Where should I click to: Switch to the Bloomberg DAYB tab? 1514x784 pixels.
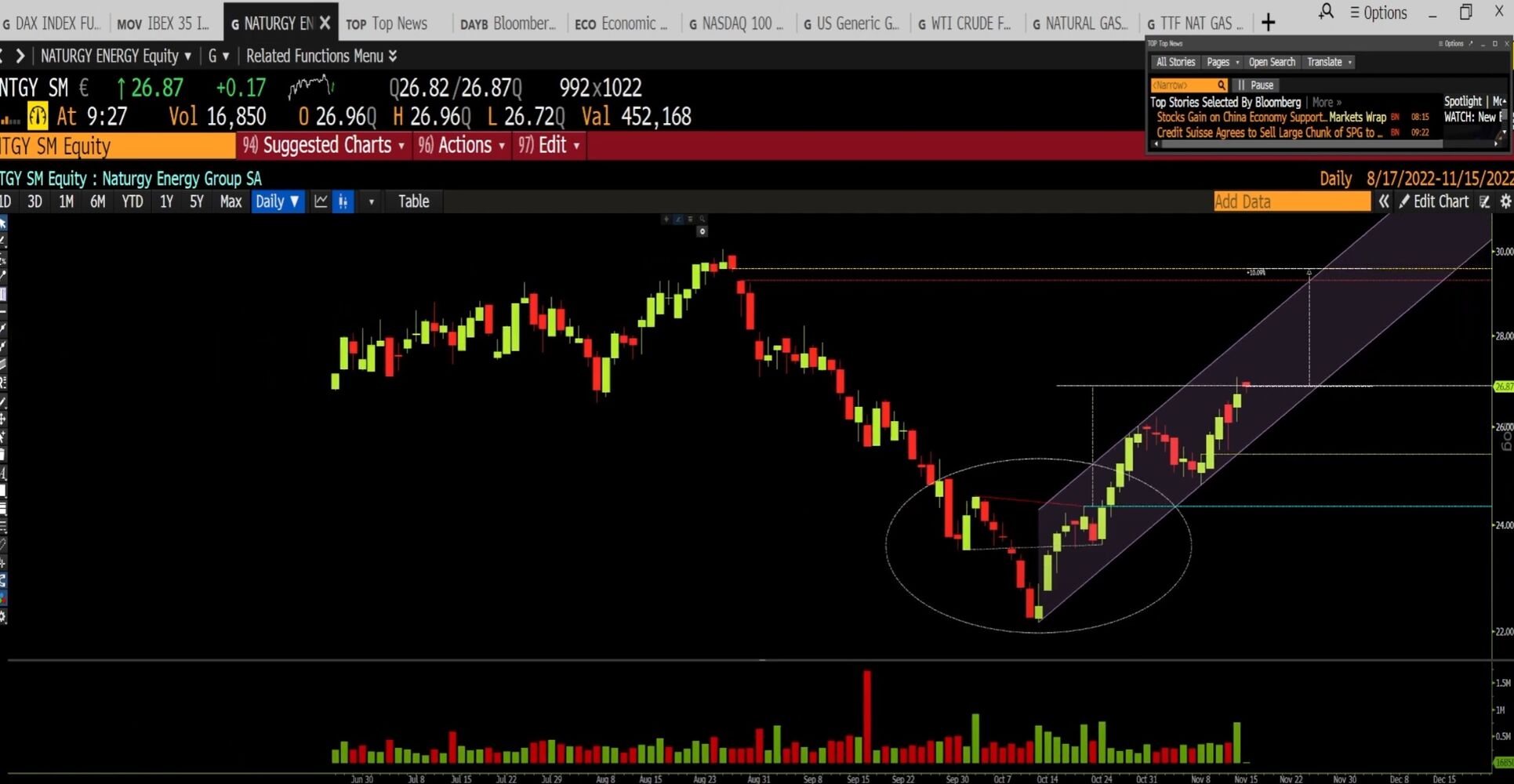point(507,24)
